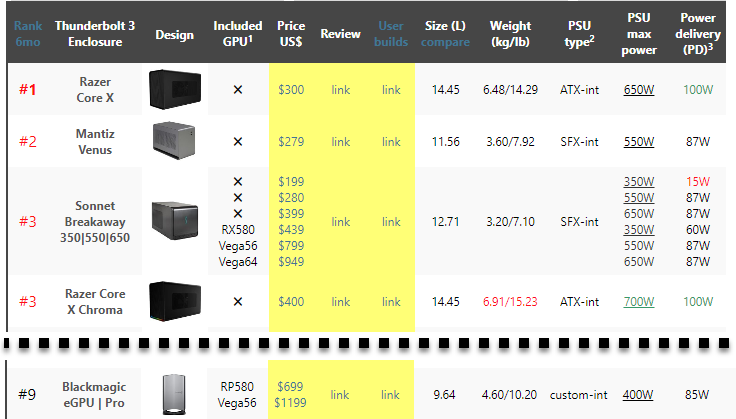Image resolution: width=736 pixels, height=419 pixels.
Task: Open the User builds link for Blackmagic eGPU
Action: [x=390, y=395]
